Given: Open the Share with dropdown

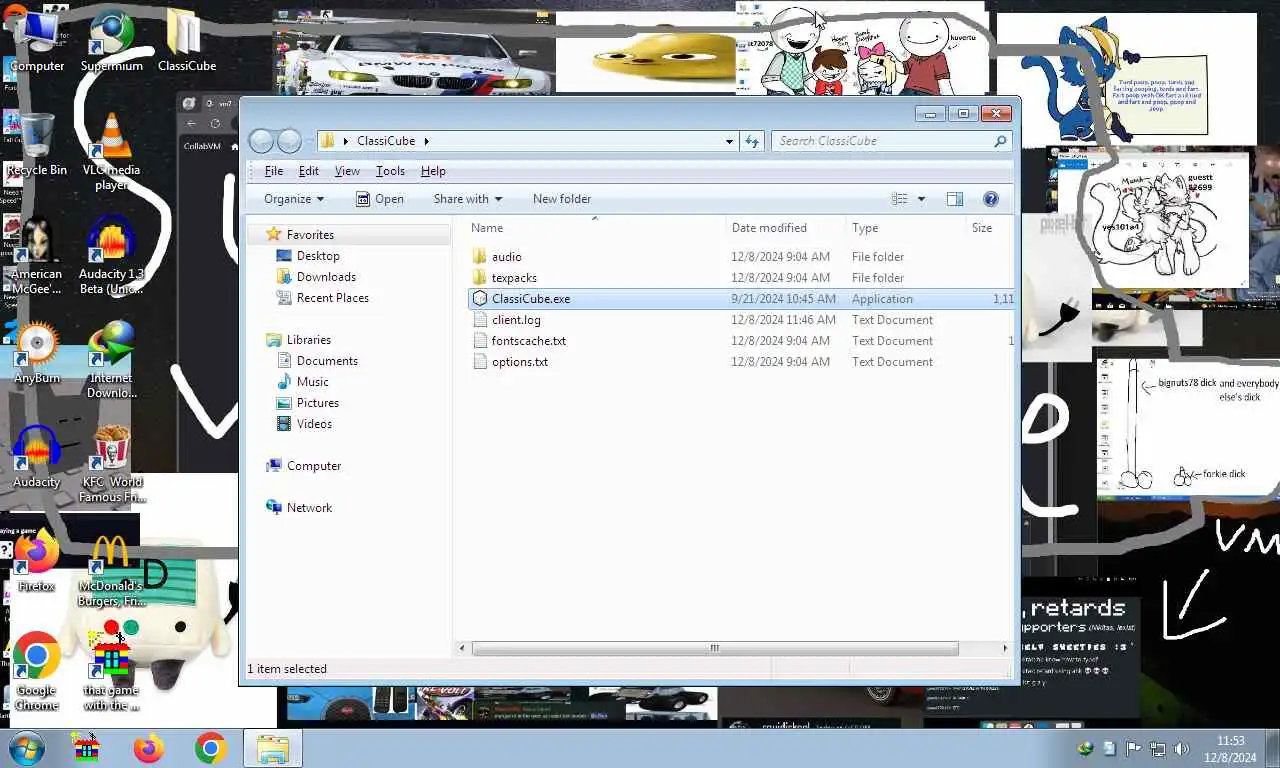Looking at the screenshot, I should [x=467, y=199].
